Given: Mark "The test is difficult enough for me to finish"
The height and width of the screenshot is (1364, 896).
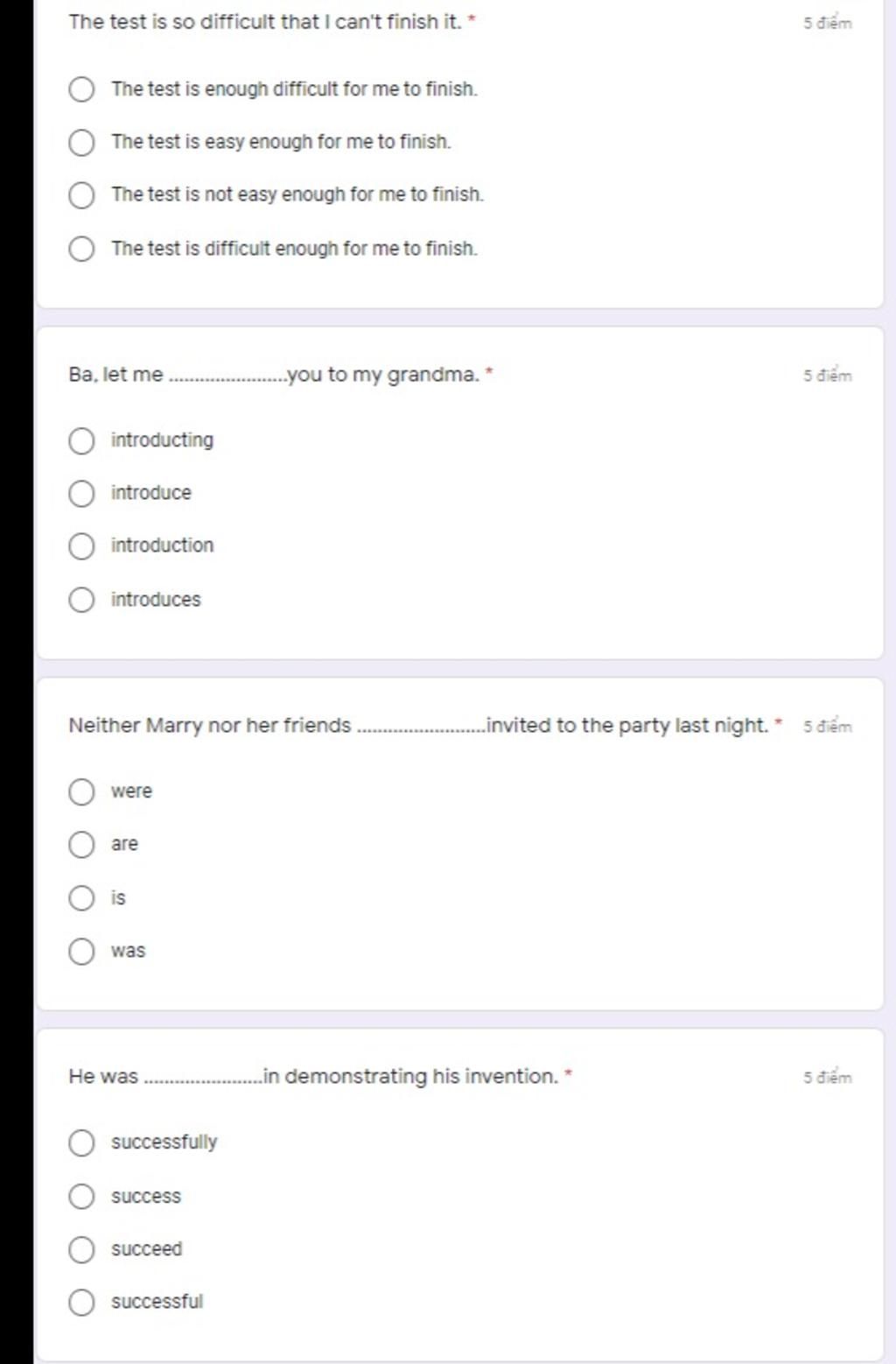Looking at the screenshot, I should [x=81, y=249].
